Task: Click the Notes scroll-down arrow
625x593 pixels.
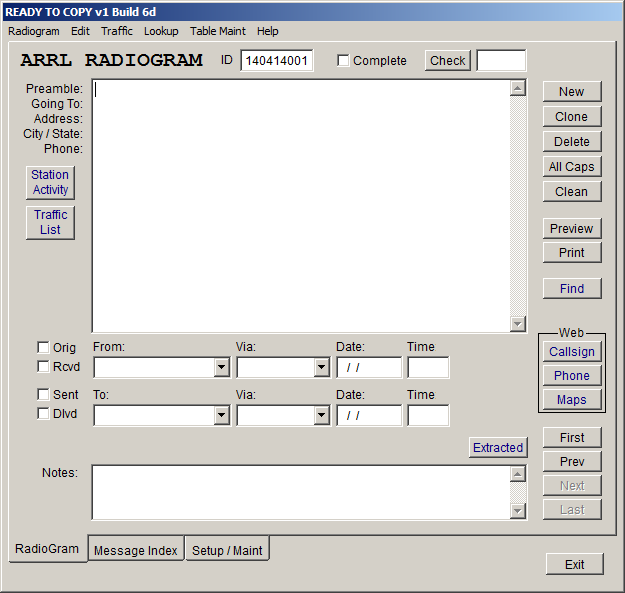Action: click(x=518, y=511)
